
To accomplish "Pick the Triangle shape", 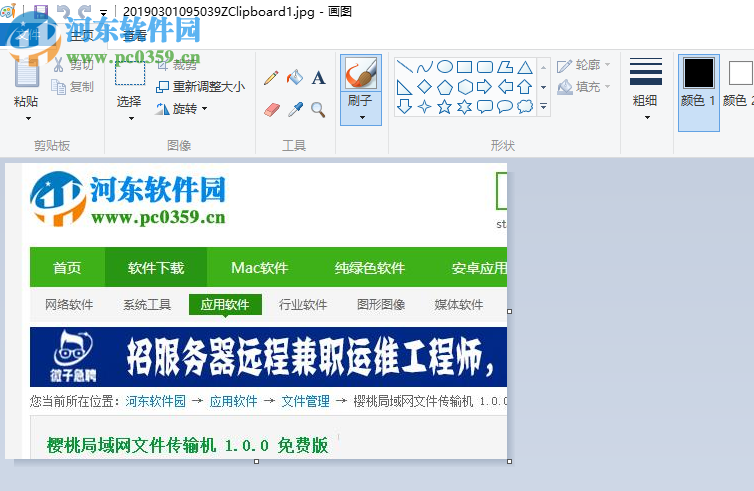I will click(x=525, y=67).
